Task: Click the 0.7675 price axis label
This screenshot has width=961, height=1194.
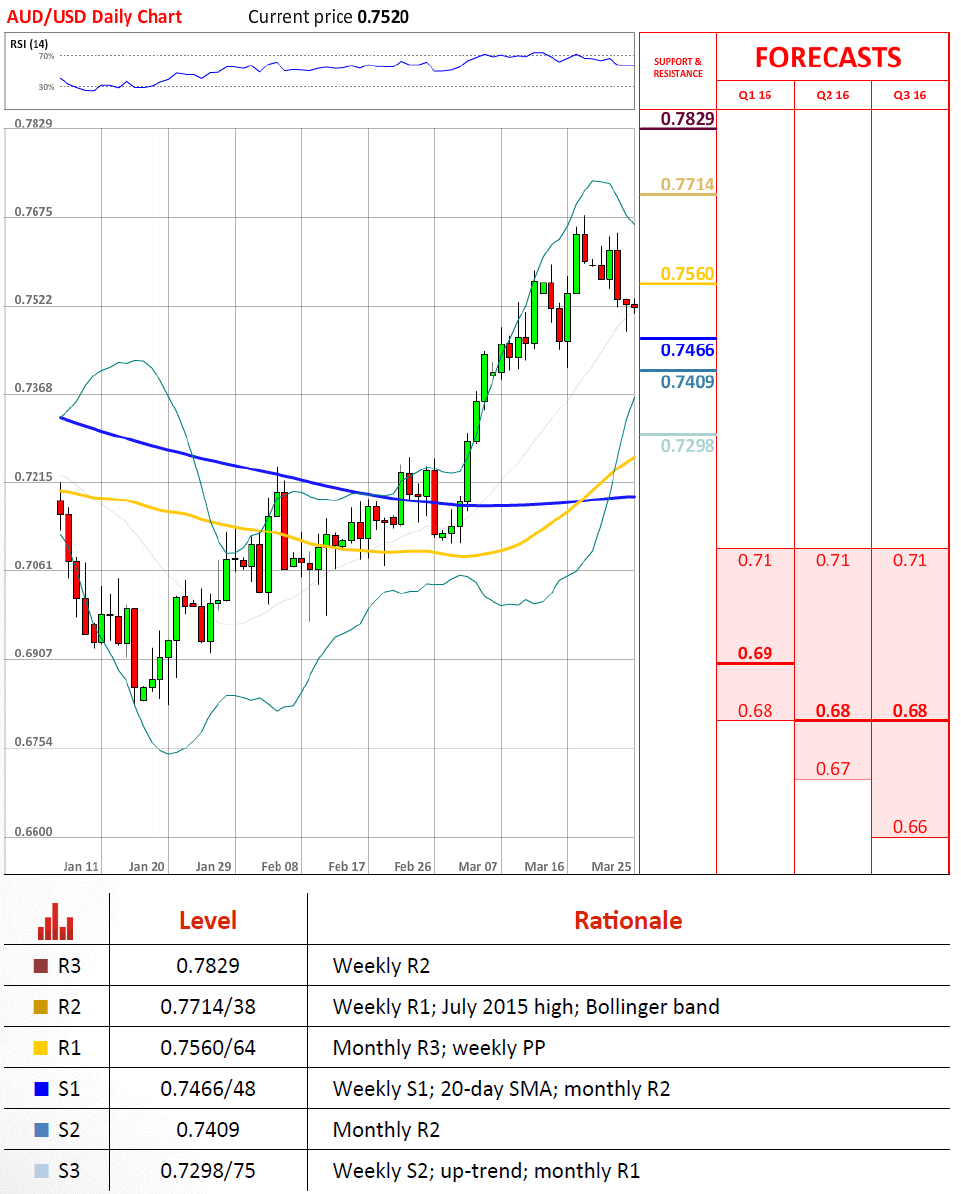Action: pos(34,212)
